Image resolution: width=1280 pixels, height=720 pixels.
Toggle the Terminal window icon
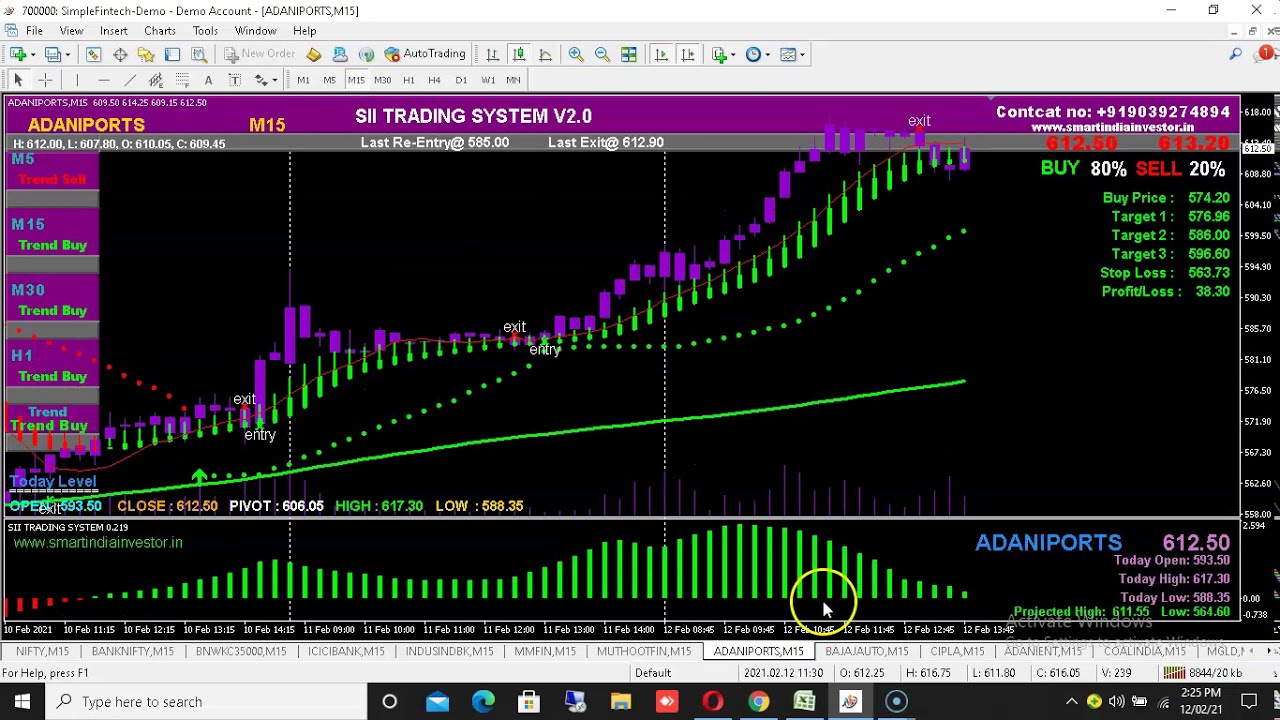pos(172,54)
